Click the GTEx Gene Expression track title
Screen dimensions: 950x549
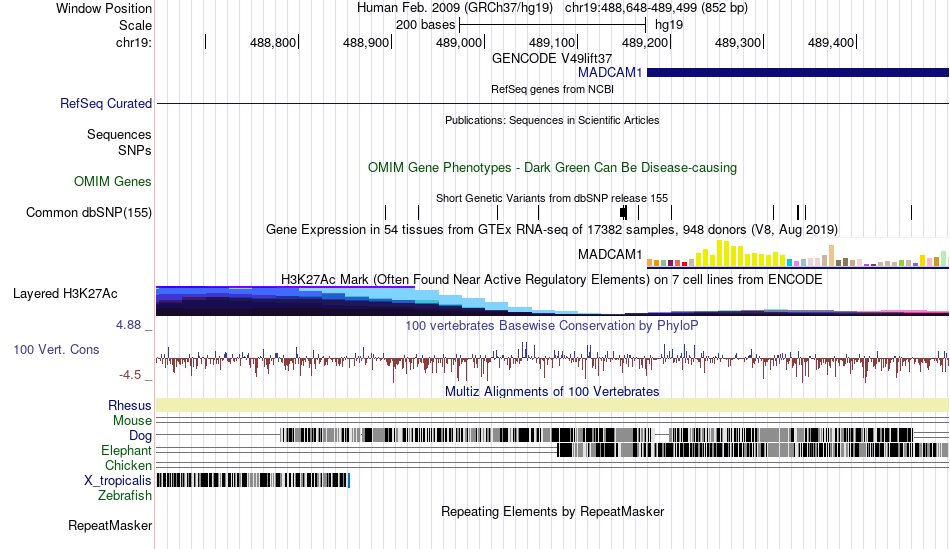pos(552,230)
